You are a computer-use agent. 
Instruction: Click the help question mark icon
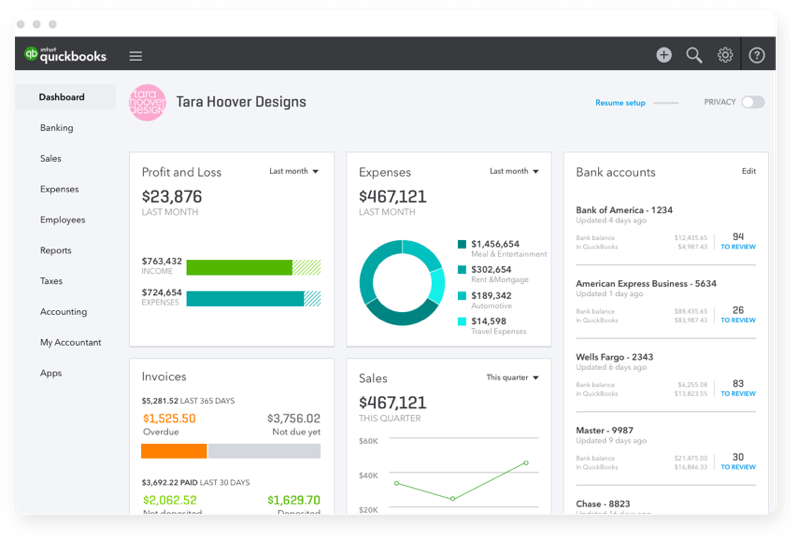click(x=757, y=55)
